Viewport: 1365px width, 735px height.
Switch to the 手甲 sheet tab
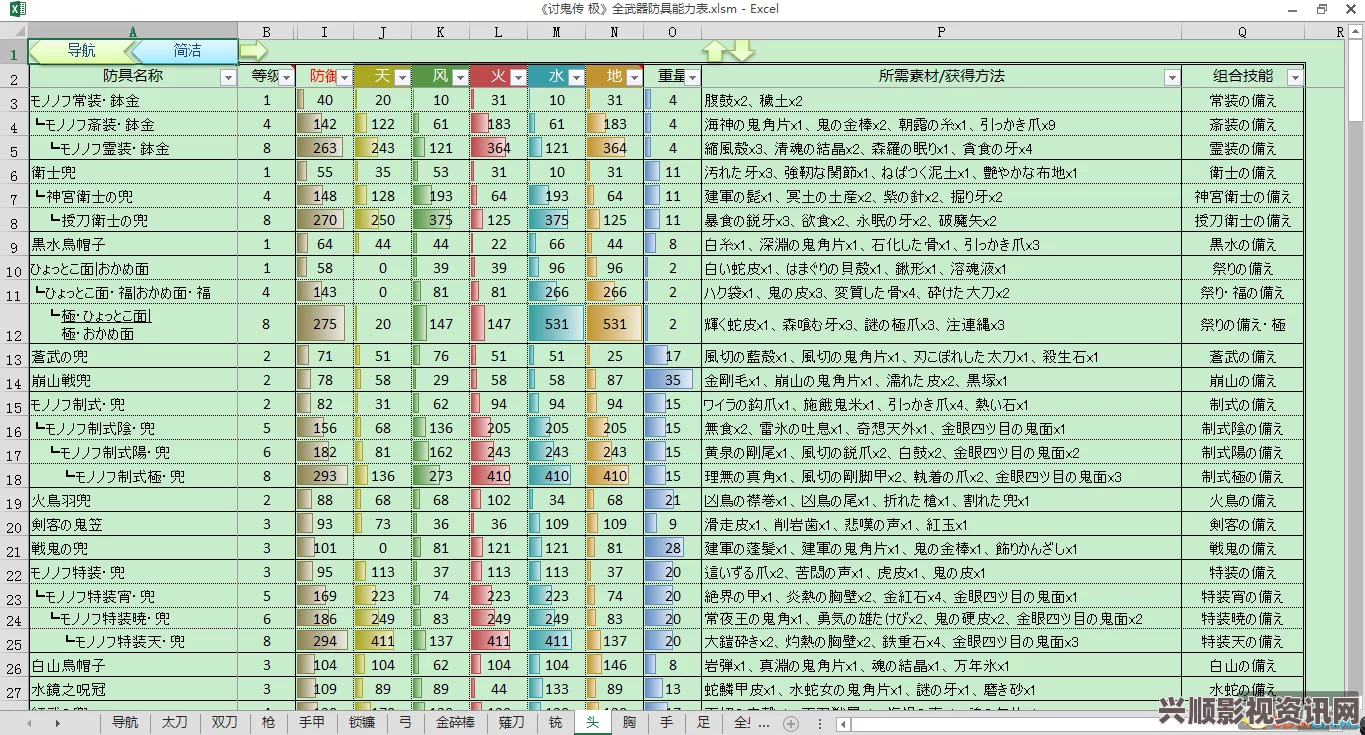tap(312, 722)
